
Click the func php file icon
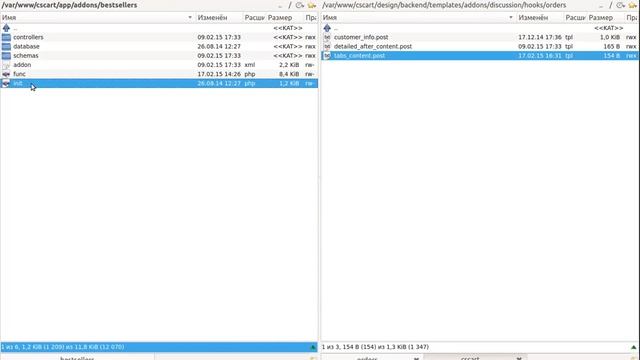pyautogui.click(x=6, y=74)
